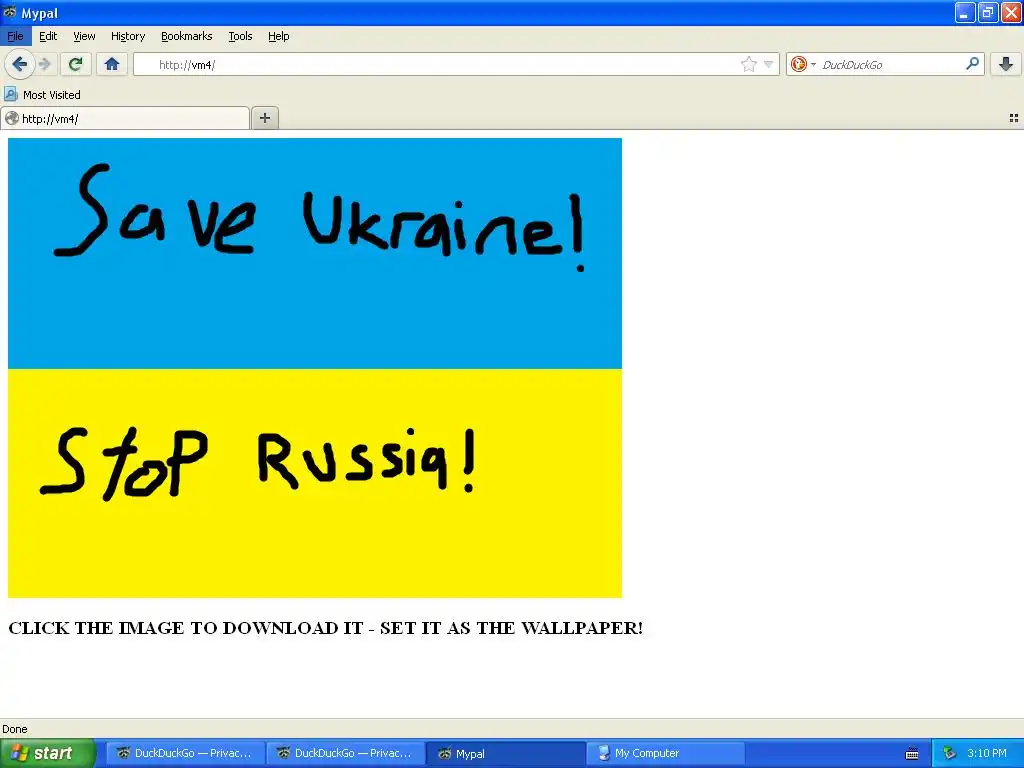The image size is (1024, 768).
Task: Click the Mypal title bar icon
Action: coord(10,12)
